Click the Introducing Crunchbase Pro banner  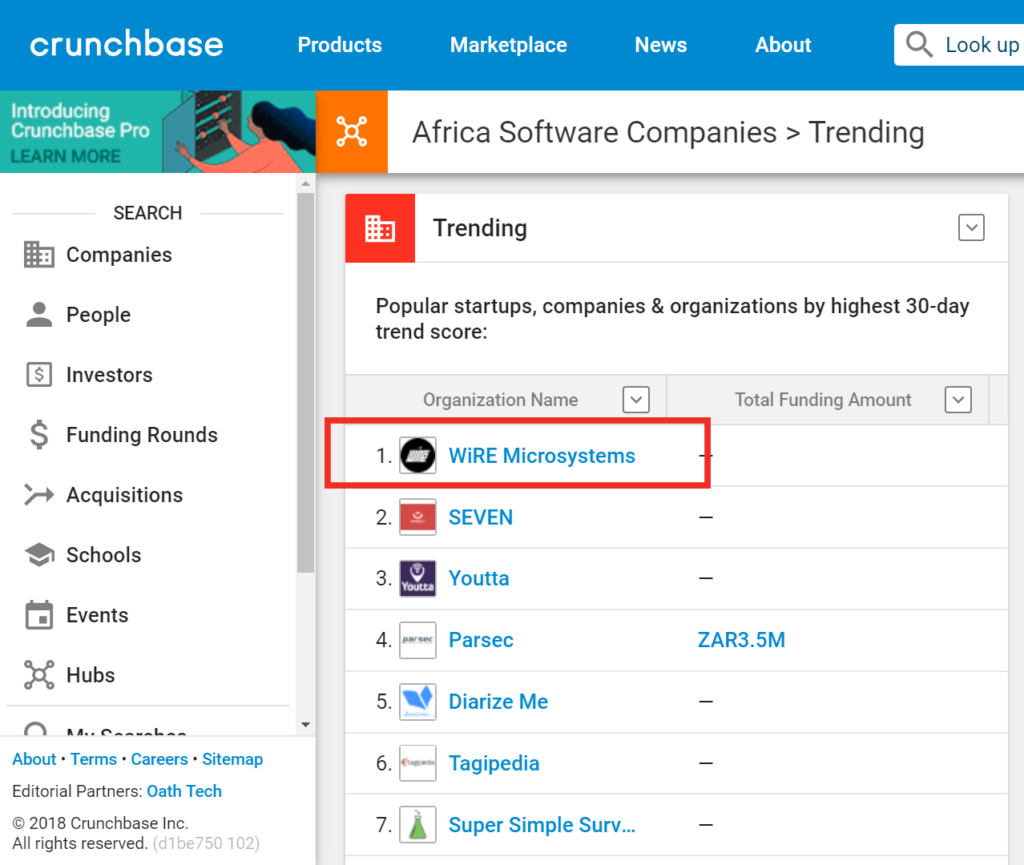pos(157,132)
